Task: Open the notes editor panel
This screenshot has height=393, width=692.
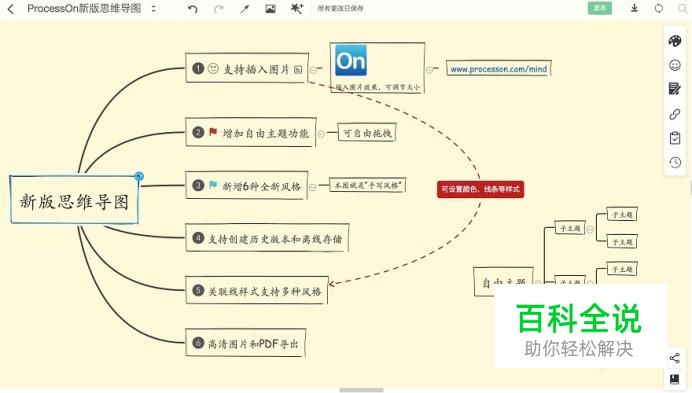Action: pos(675,89)
